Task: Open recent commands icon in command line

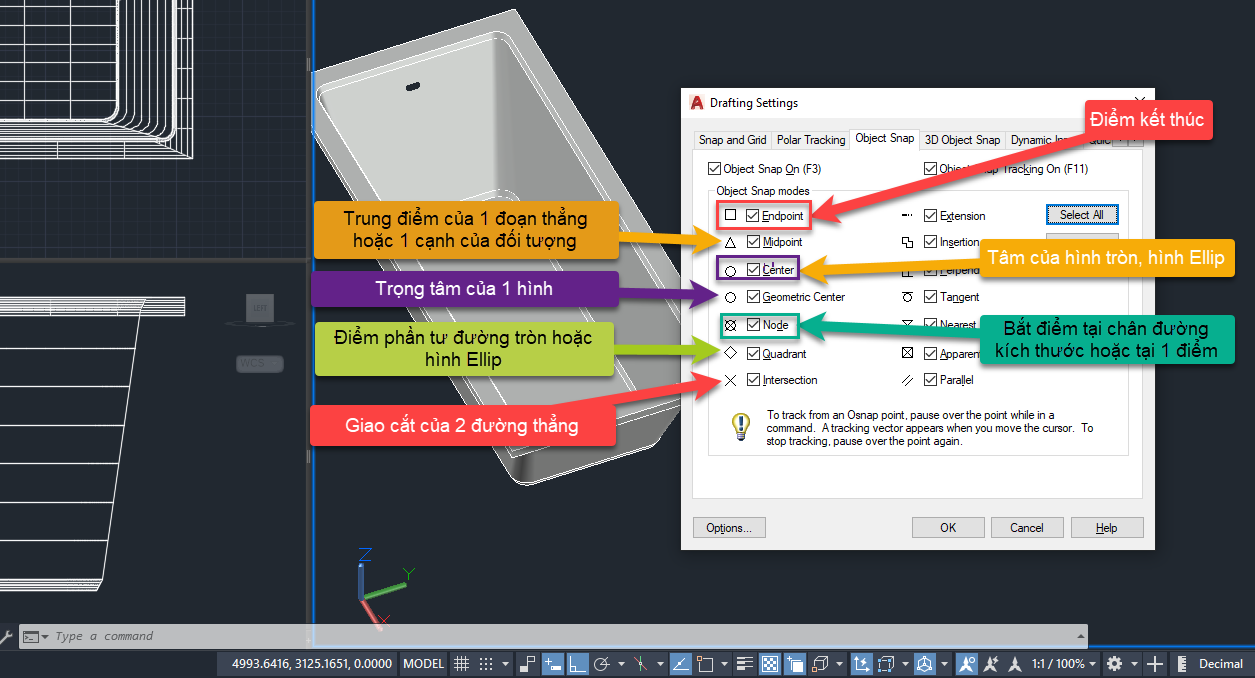Action: pos(35,636)
